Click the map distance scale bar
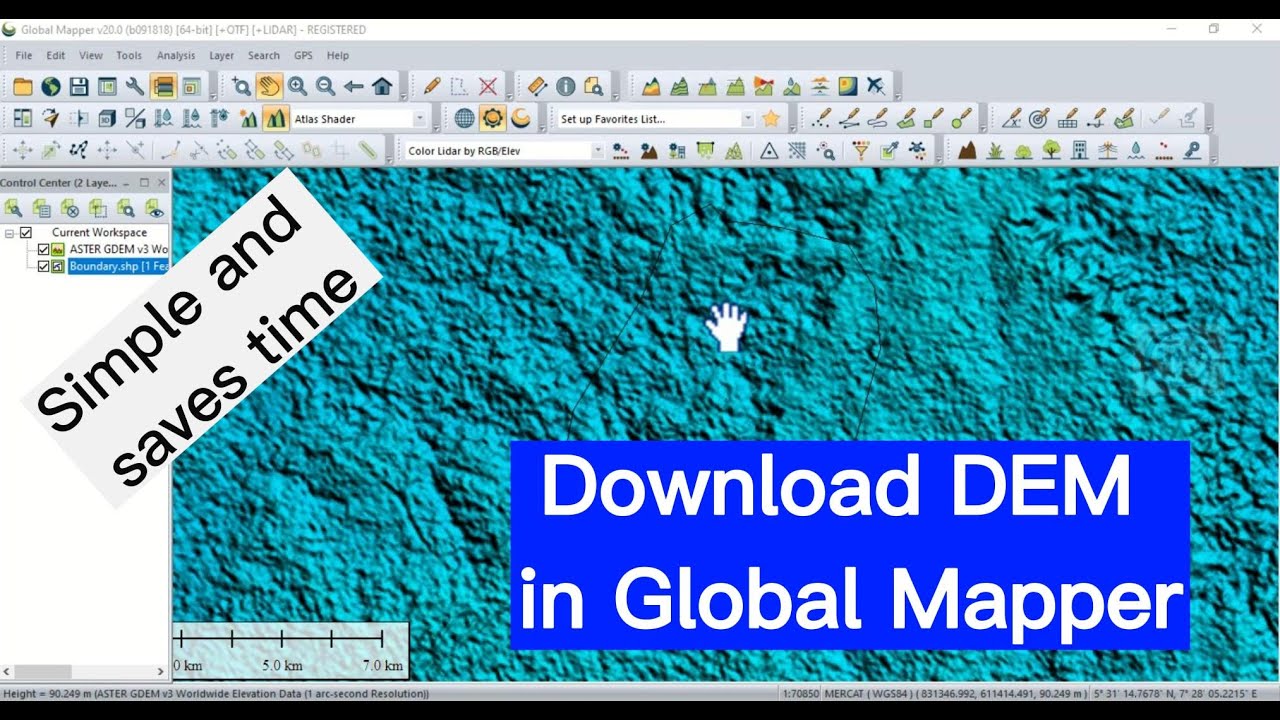The width and height of the screenshot is (1280, 720). [291, 650]
